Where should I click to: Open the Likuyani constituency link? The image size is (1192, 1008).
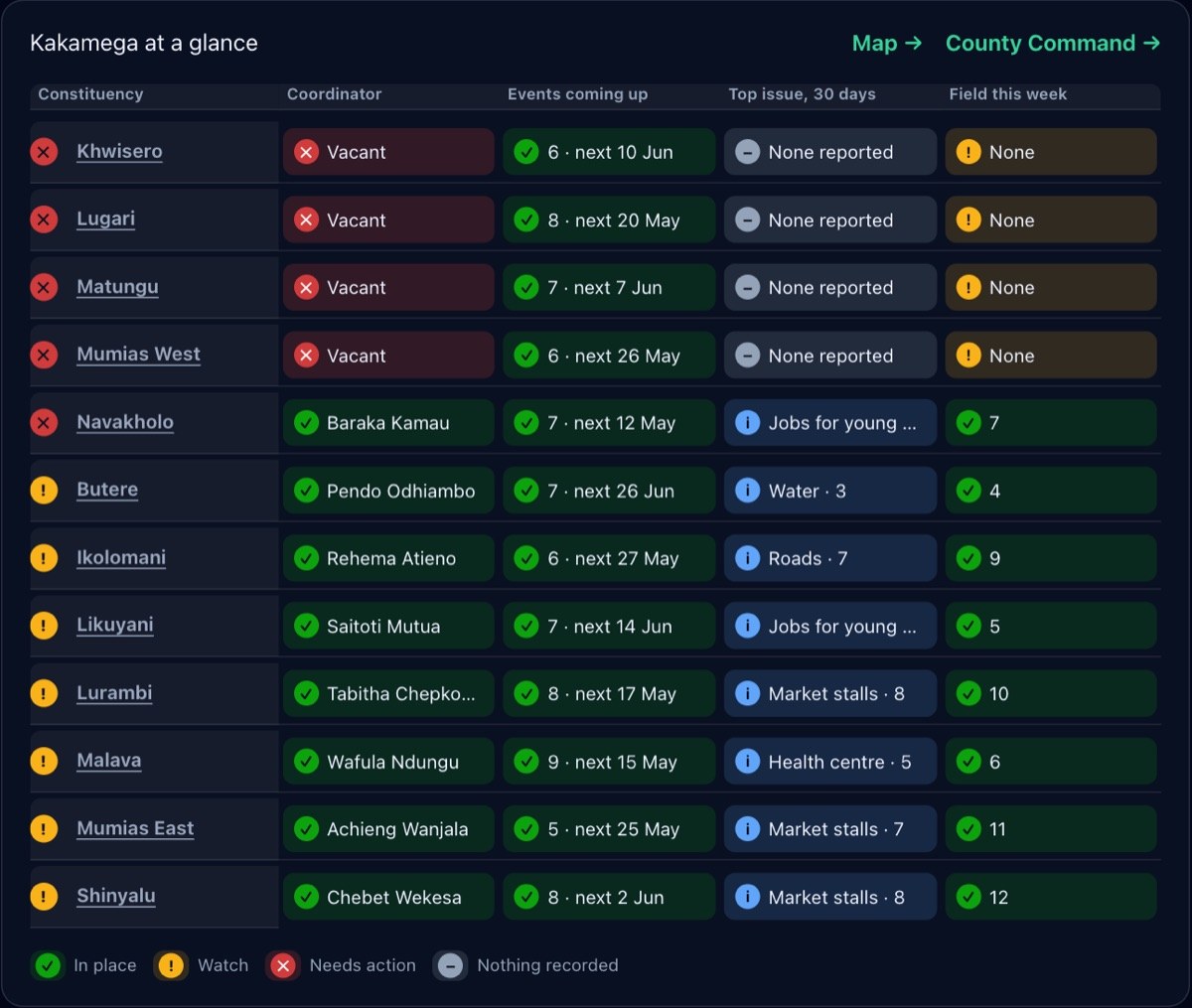pos(115,625)
